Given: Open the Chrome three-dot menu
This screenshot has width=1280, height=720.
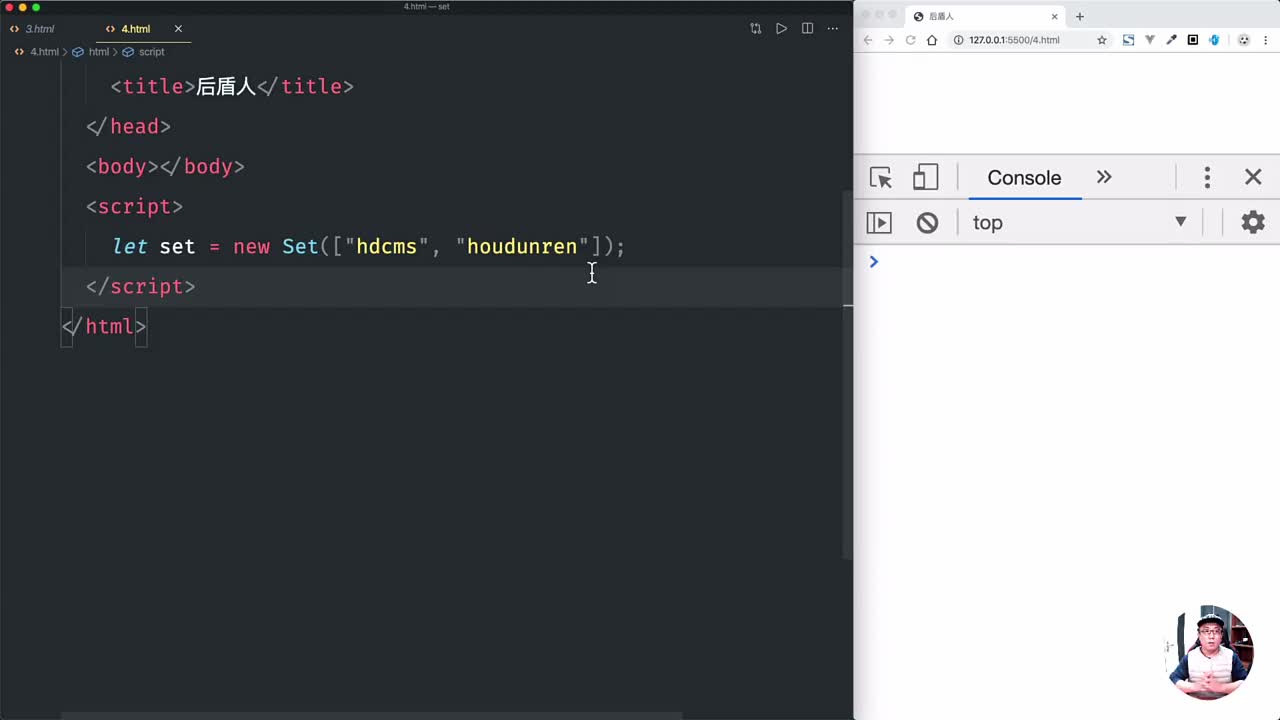Looking at the screenshot, I should point(1266,40).
